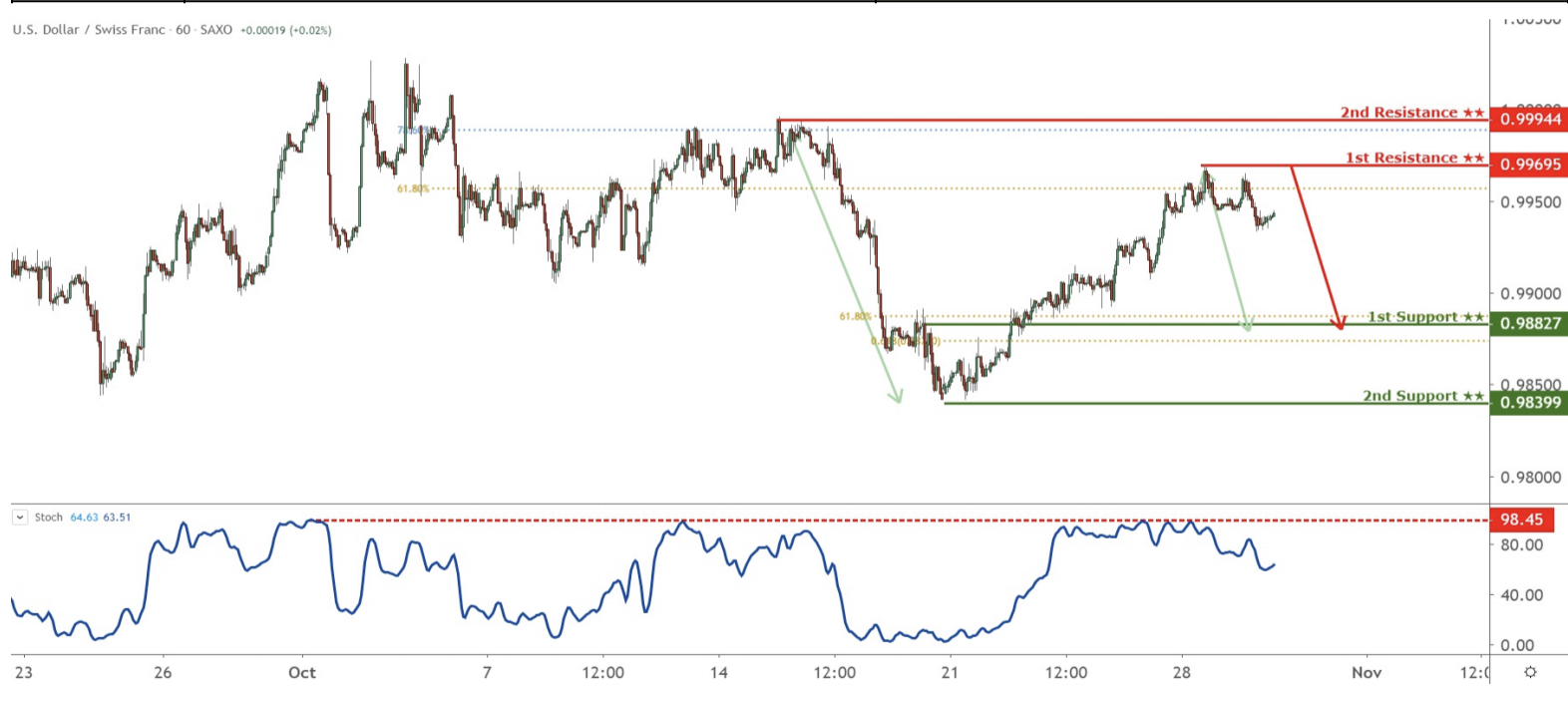Click the 0.00 stochastic axis value
This screenshot has width=1568, height=702.
point(1517,645)
